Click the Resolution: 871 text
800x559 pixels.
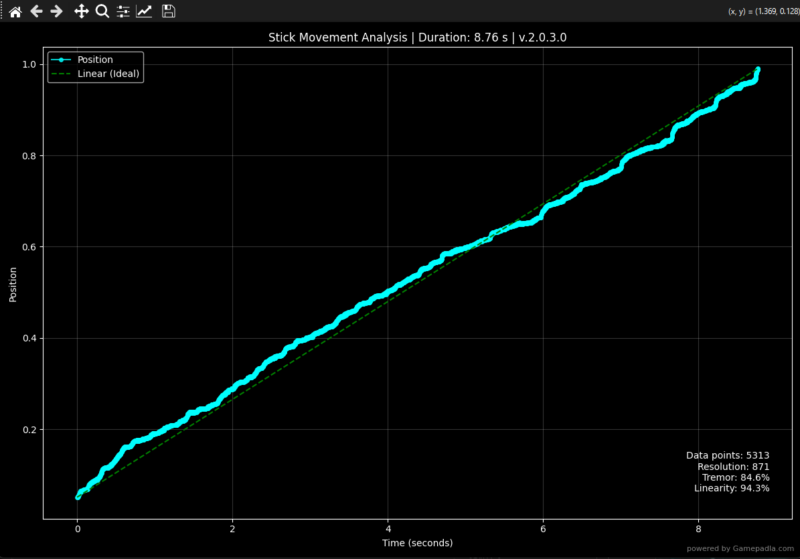pos(733,467)
